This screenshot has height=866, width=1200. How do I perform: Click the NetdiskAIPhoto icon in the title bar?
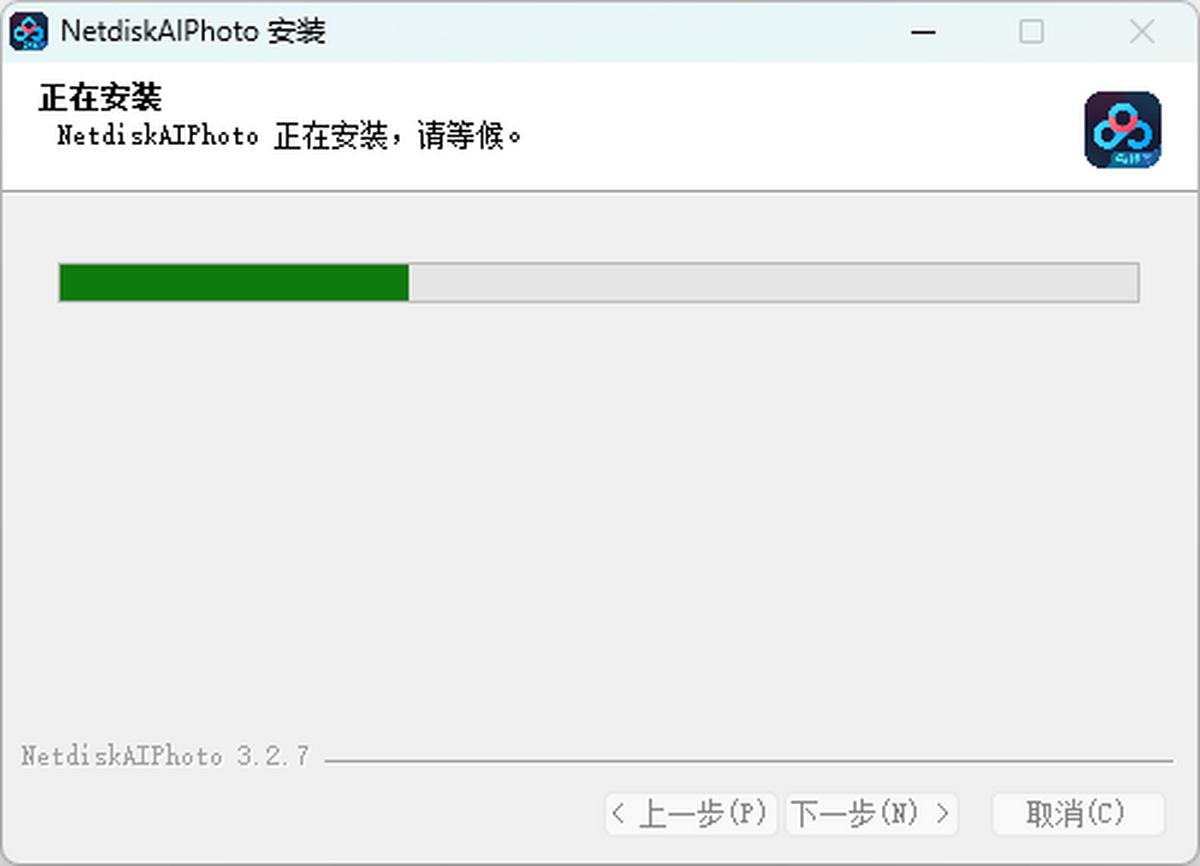point(29,32)
